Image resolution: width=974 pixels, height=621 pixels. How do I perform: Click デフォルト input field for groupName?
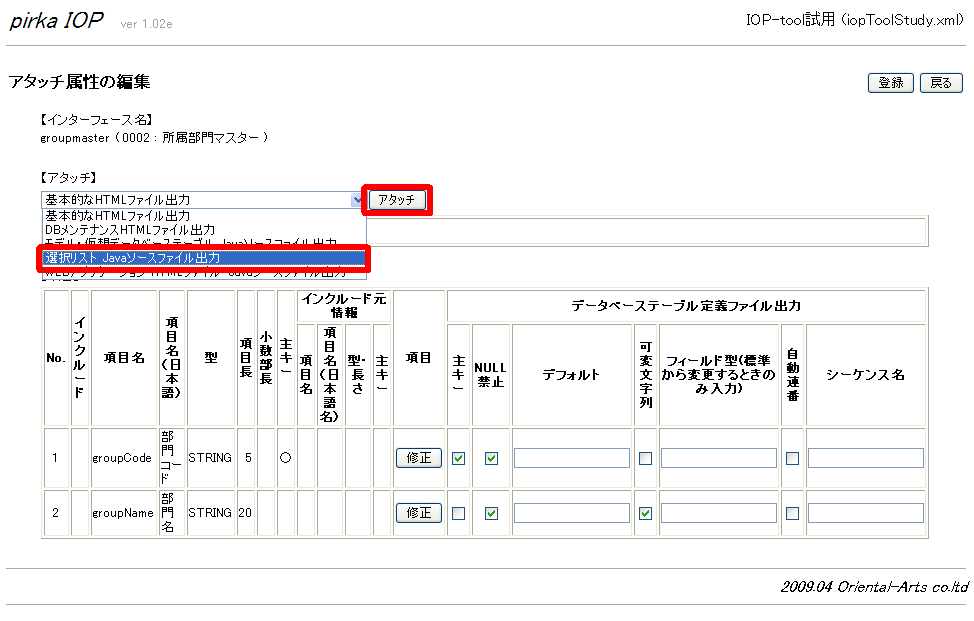tap(572, 513)
